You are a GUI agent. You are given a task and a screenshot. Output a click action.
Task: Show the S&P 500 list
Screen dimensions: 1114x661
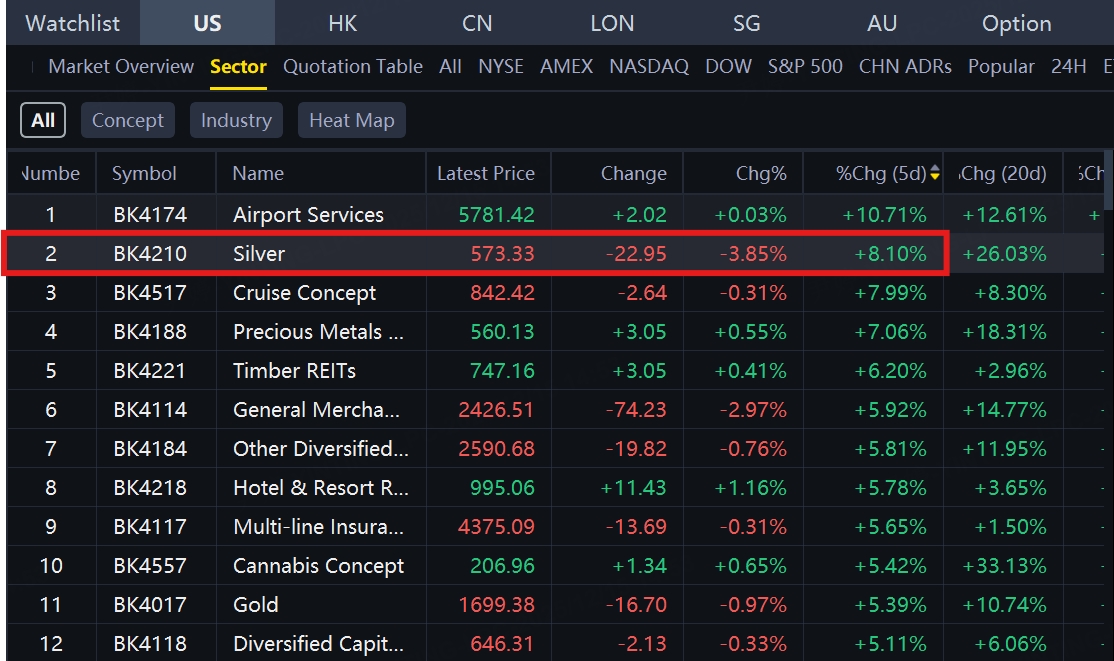pos(805,67)
